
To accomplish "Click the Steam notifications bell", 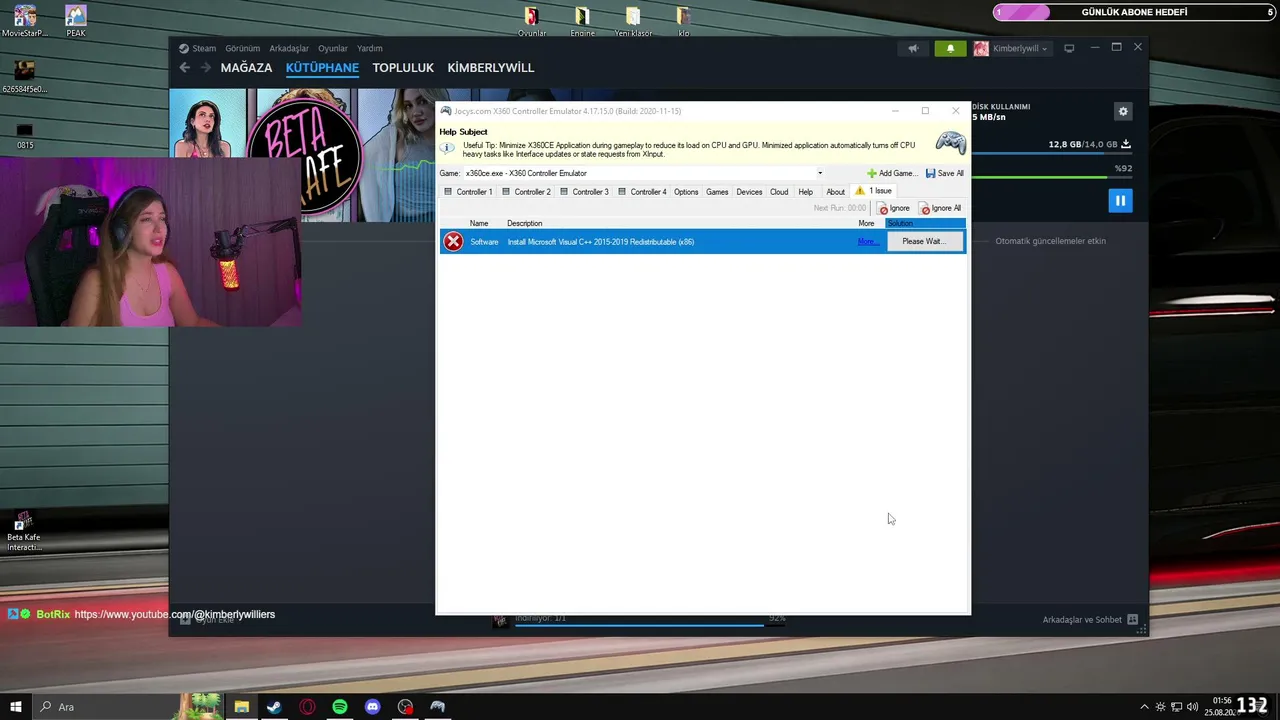I will pos(950,48).
